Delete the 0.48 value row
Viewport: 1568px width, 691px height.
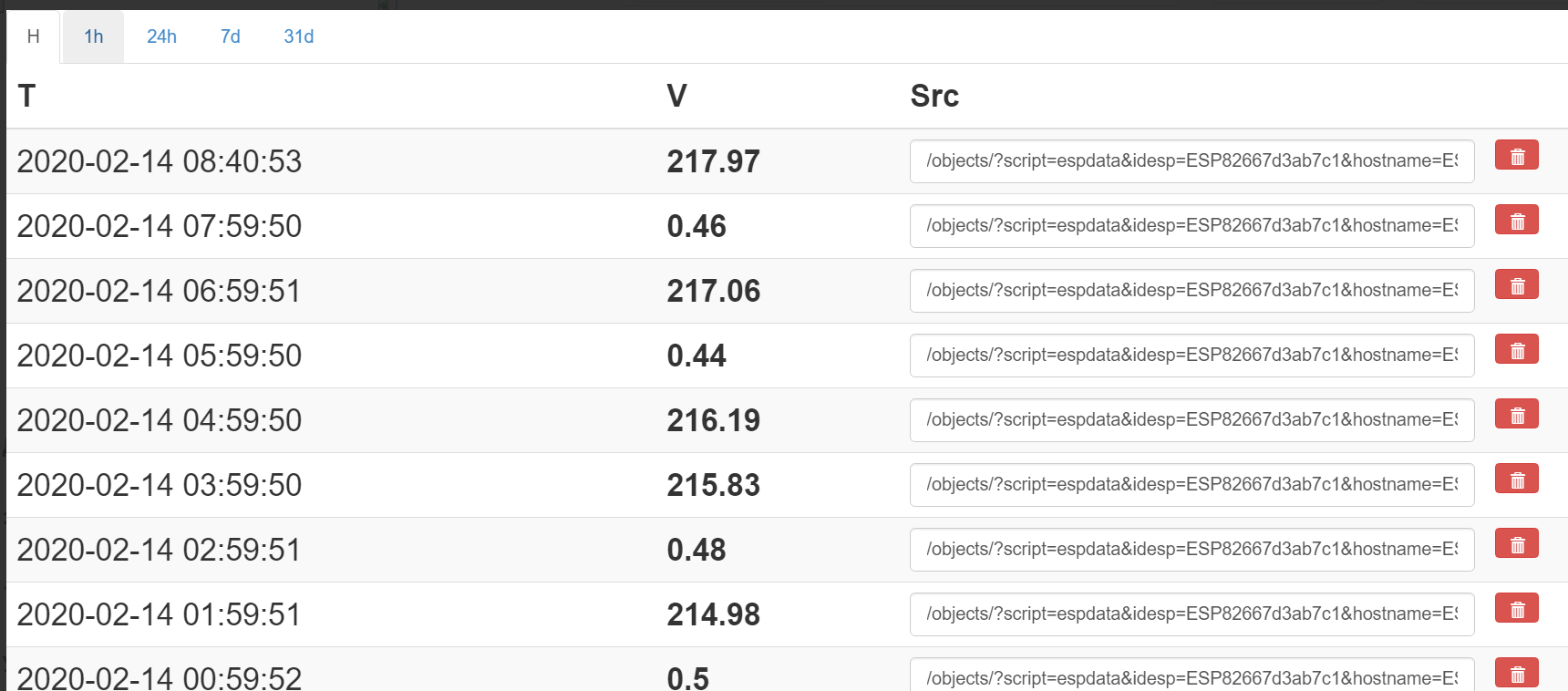click(x=1516, y=544)
